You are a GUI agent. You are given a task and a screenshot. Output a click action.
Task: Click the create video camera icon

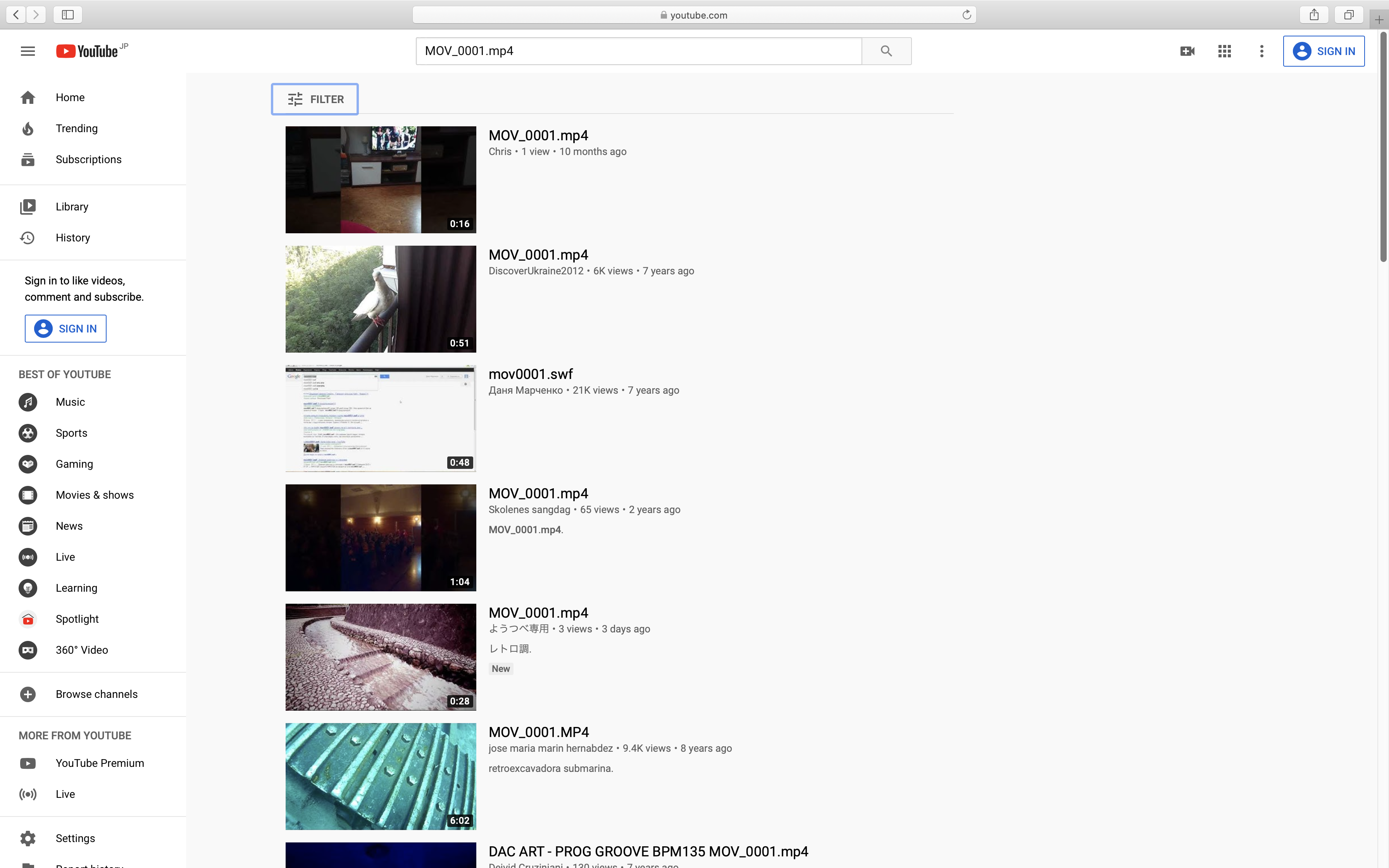pos(1187,51)
